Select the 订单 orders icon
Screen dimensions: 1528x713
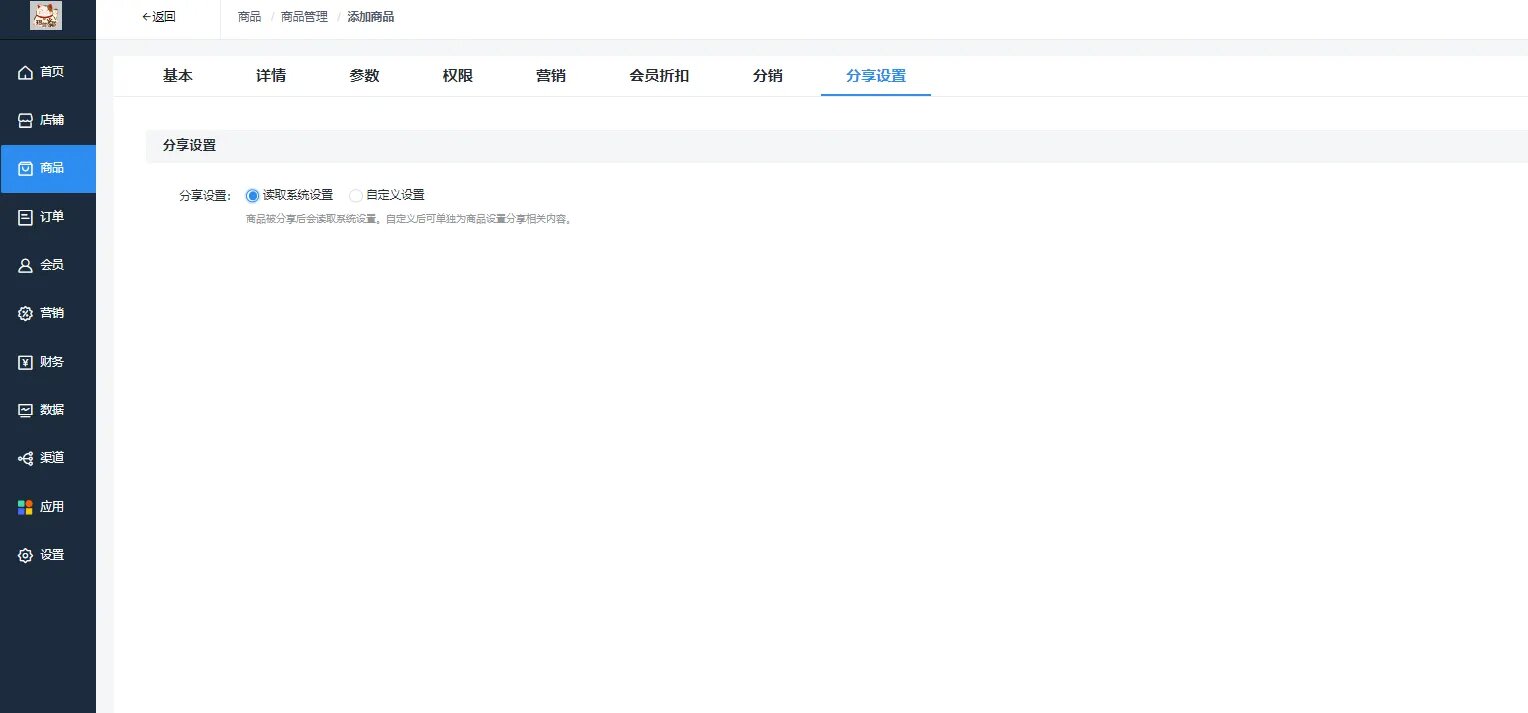pos(26,217)
